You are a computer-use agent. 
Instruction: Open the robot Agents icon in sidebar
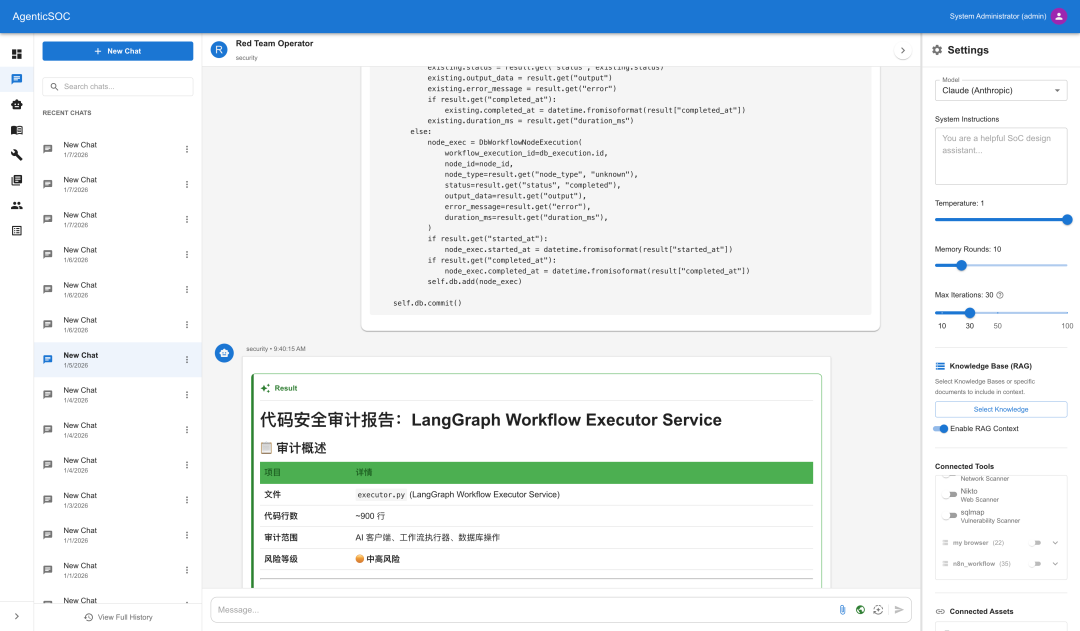tap(16, 104)
